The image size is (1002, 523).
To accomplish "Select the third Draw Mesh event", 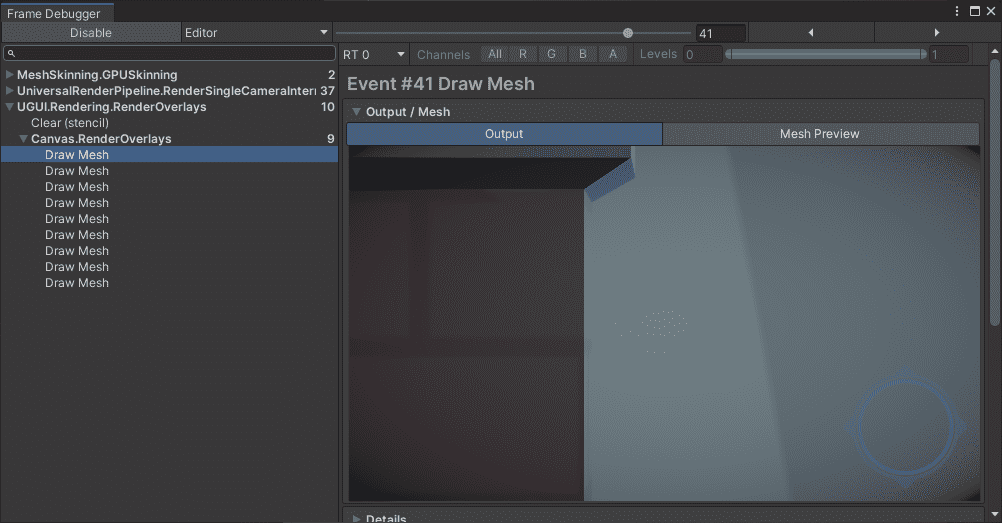I will (x=169, y=187).
